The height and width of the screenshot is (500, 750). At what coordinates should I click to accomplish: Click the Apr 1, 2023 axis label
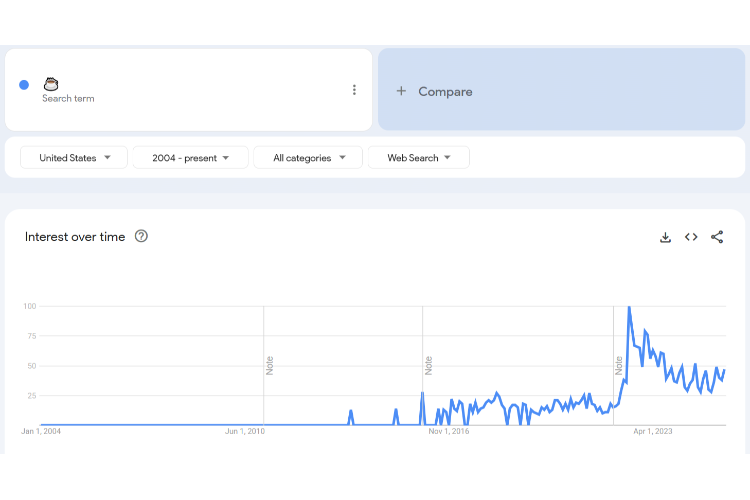coord(652,432)
